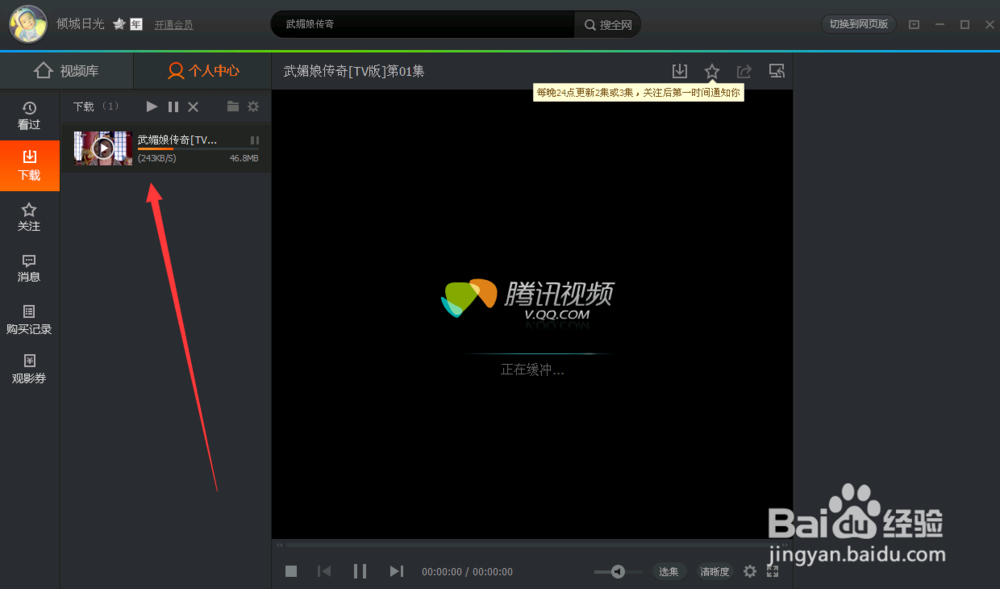Click the user avatar picture
This screenshot has width=1000, height=589.
(x=27, y=24)
